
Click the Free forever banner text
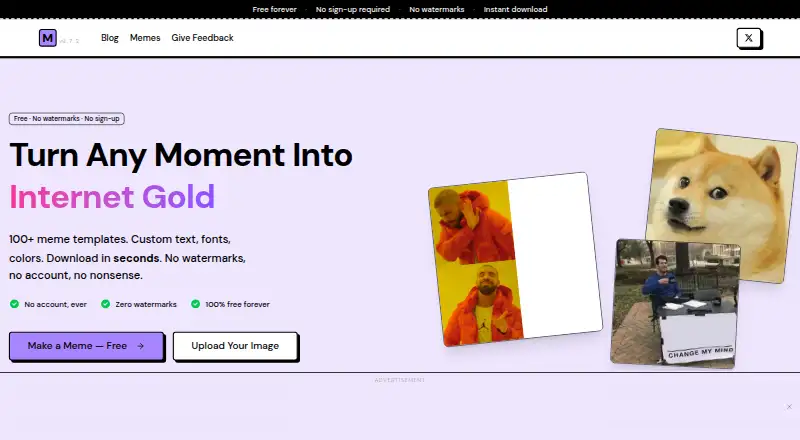coord(274,9)
